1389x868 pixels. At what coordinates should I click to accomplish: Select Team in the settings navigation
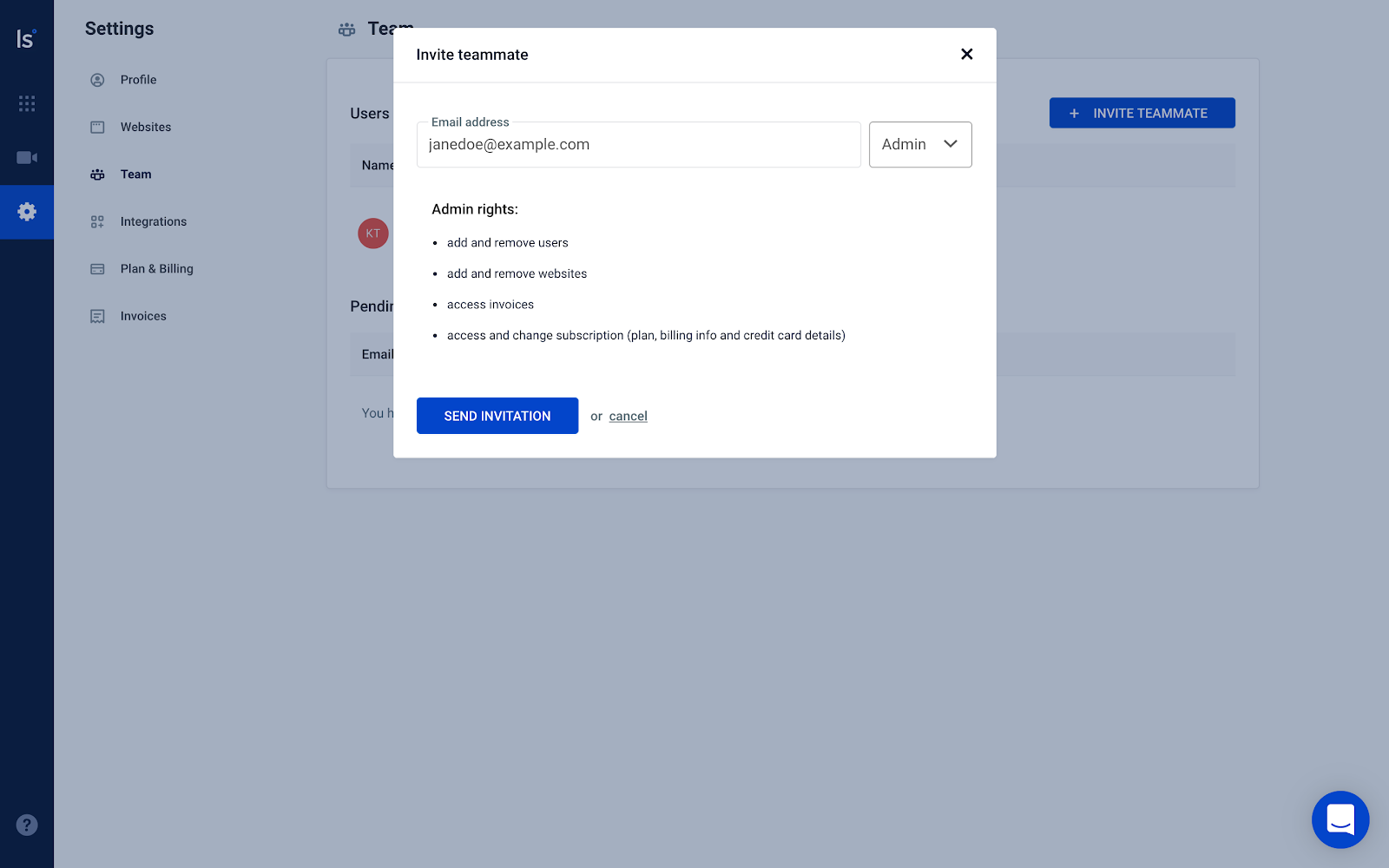pos(135,174)
